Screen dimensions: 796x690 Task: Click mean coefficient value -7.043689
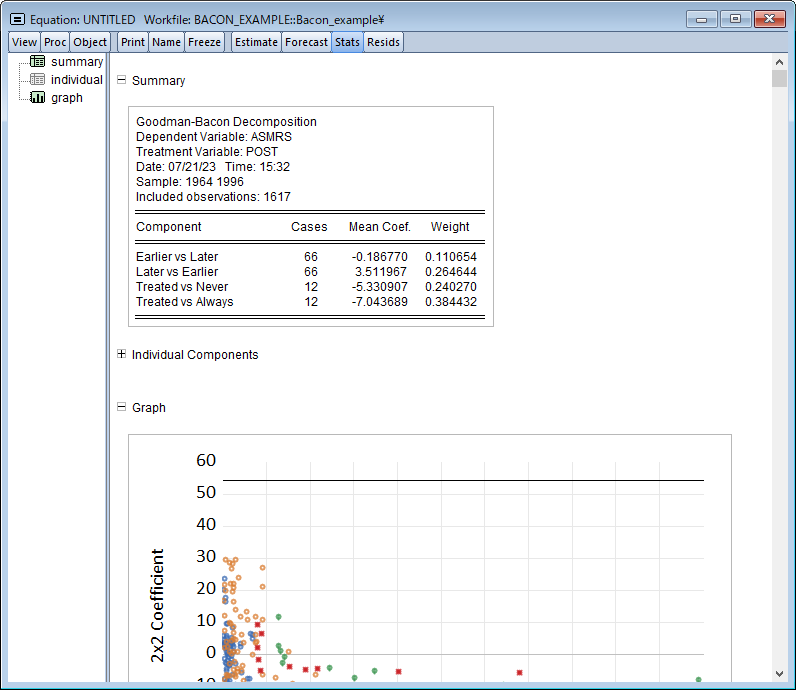point(380,302)
